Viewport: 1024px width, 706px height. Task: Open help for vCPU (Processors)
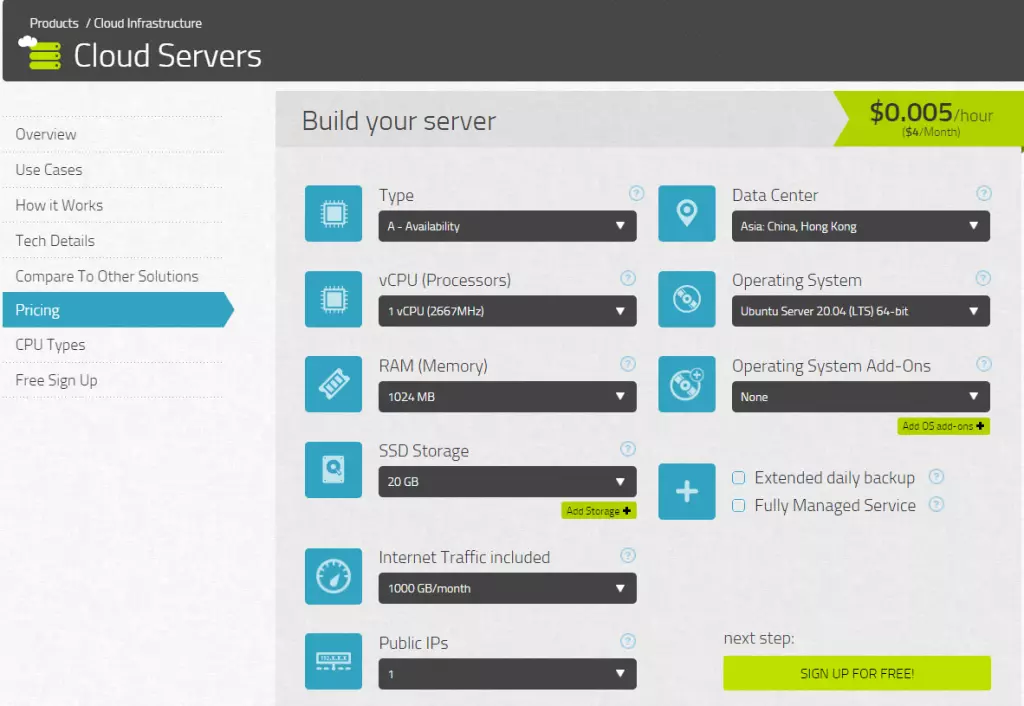click(x=628, y=278)
